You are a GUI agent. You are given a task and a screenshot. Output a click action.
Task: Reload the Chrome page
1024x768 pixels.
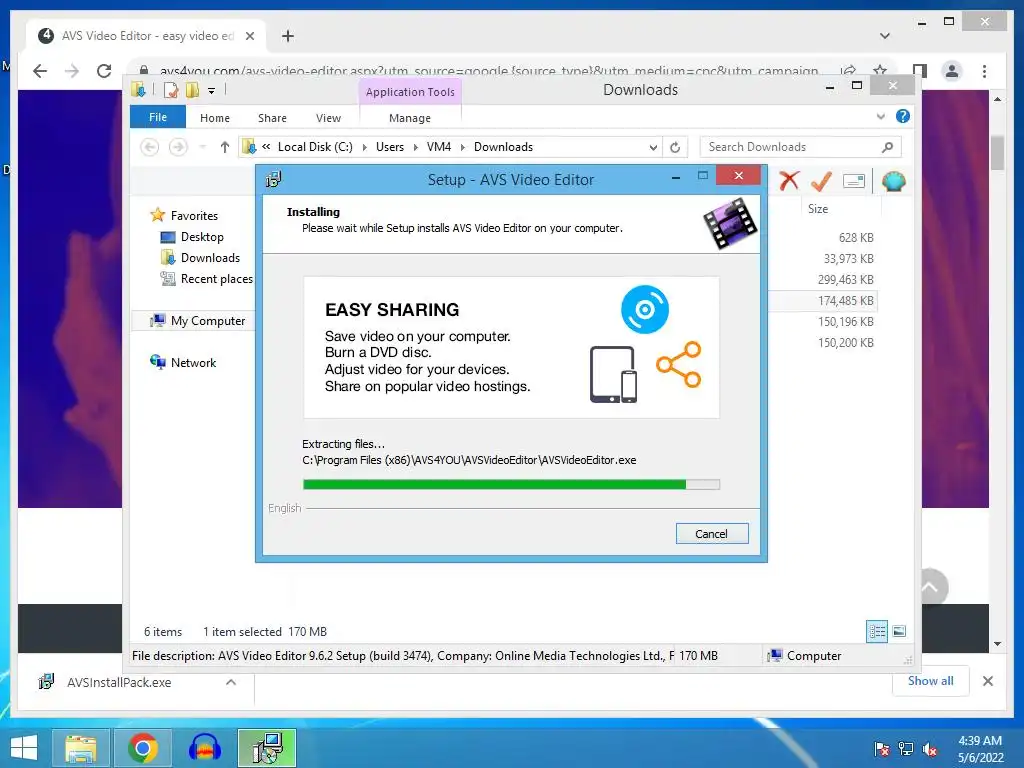pos(104,71)
